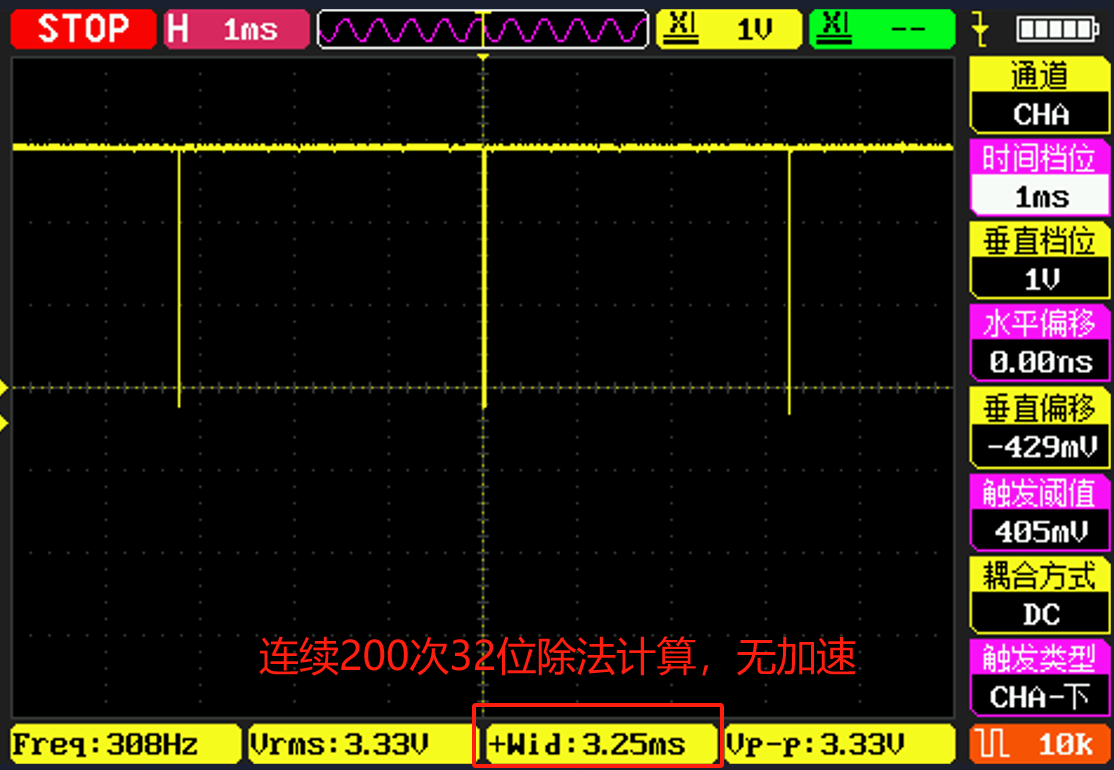Select the 时间档位 1ms time base item
This screenshot has width=1114, height=770.
tap(1039, 178)
